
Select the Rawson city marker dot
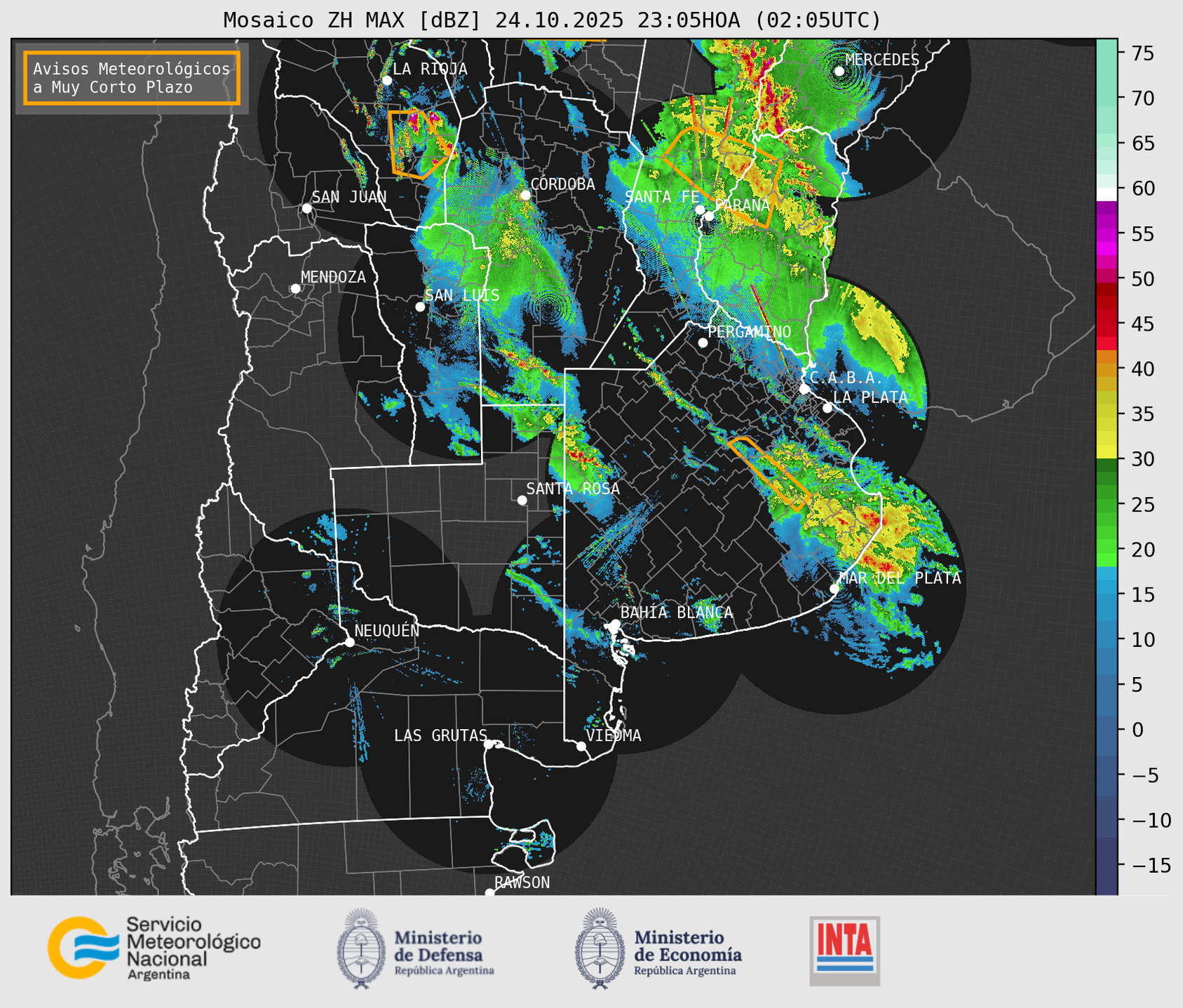coord(489,892)
